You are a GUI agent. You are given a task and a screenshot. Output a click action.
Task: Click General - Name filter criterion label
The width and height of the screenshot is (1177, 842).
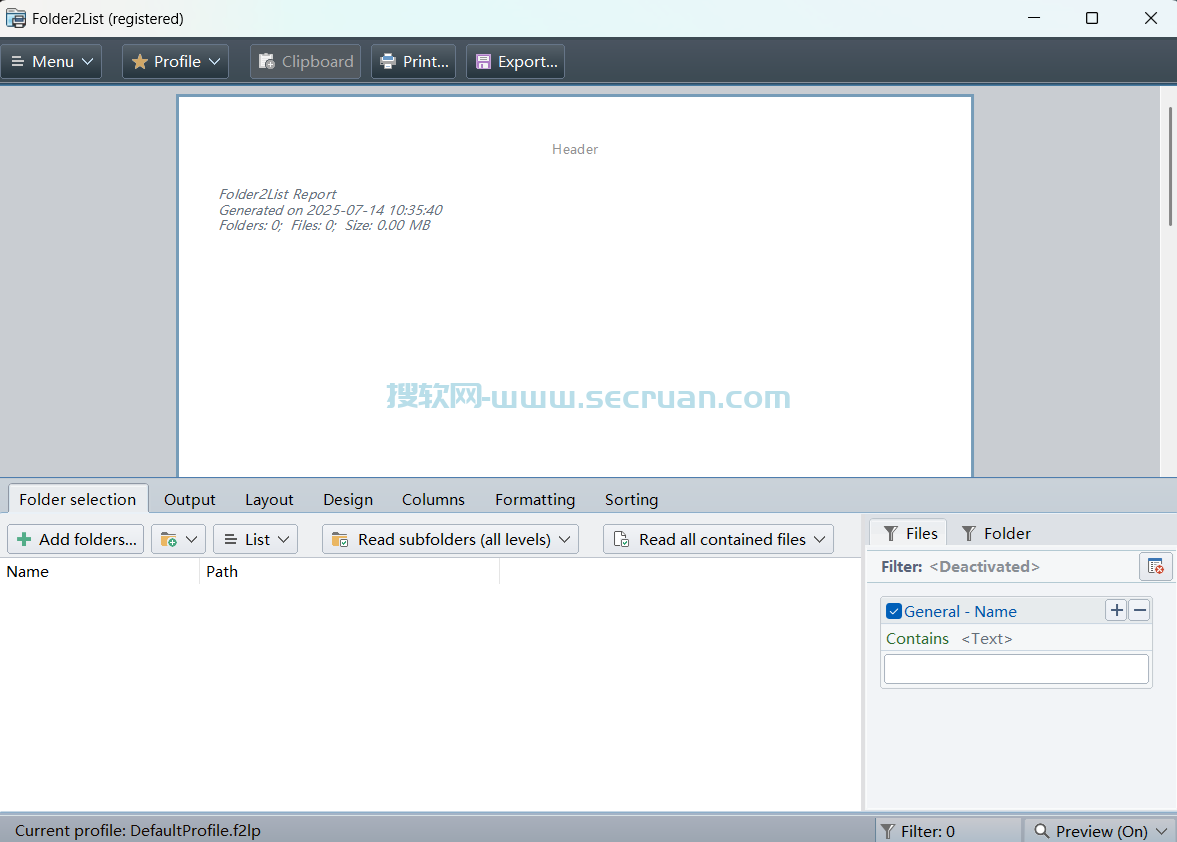(960, 612)
